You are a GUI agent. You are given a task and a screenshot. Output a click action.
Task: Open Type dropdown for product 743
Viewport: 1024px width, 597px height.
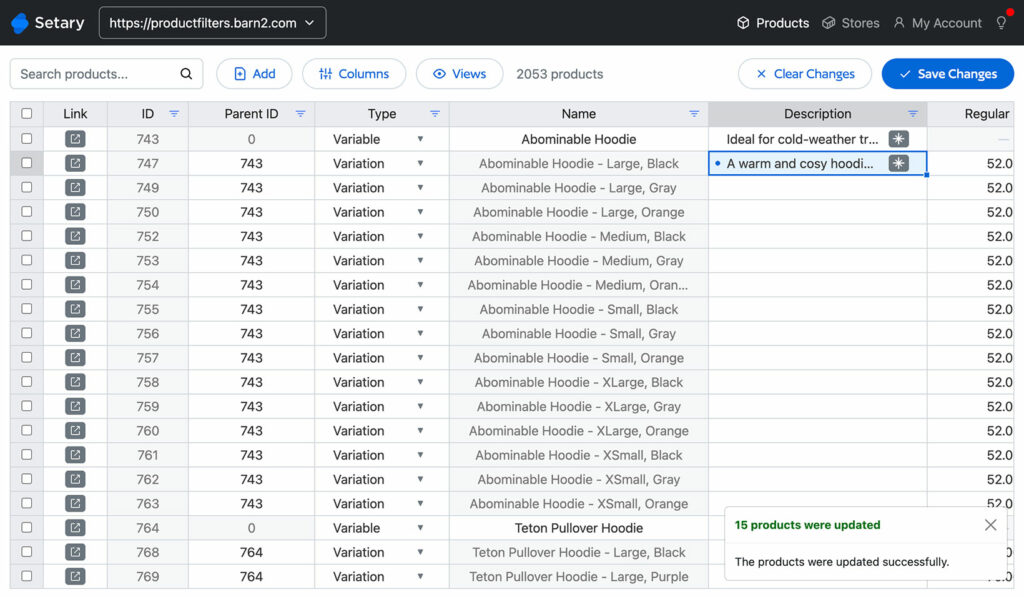coord(421,139)
